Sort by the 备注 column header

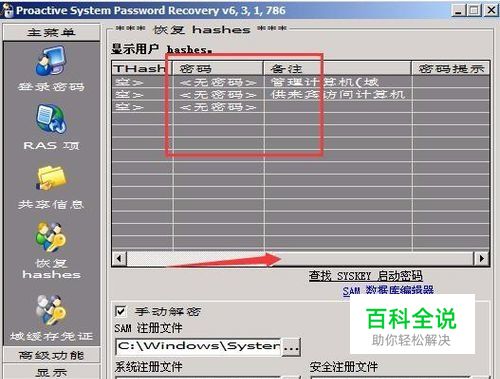point(338,68)
